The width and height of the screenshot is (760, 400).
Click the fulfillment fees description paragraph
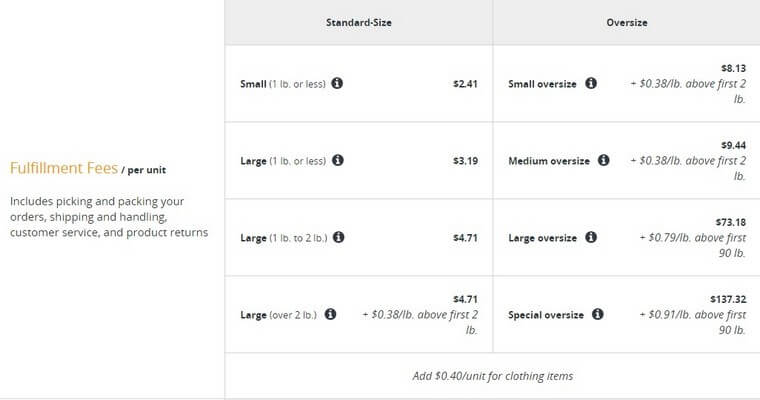click(x=109, y=217)
